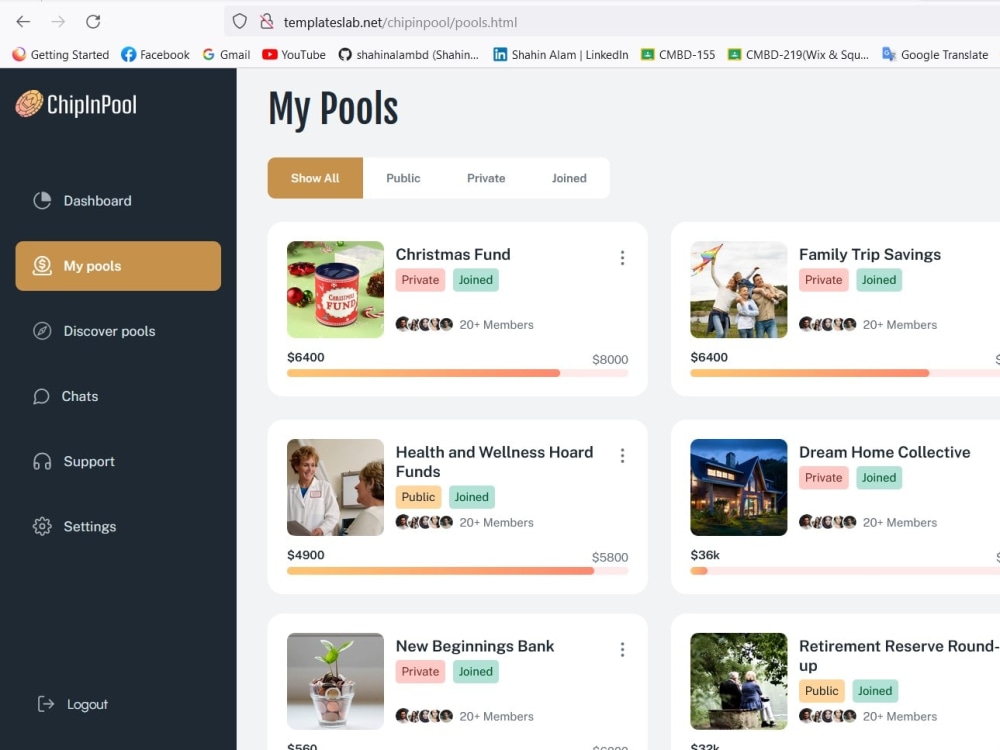This screenshot has width=1000, height=750.
Task: Select the Private filter tab
Action: (x=486, y=178)
